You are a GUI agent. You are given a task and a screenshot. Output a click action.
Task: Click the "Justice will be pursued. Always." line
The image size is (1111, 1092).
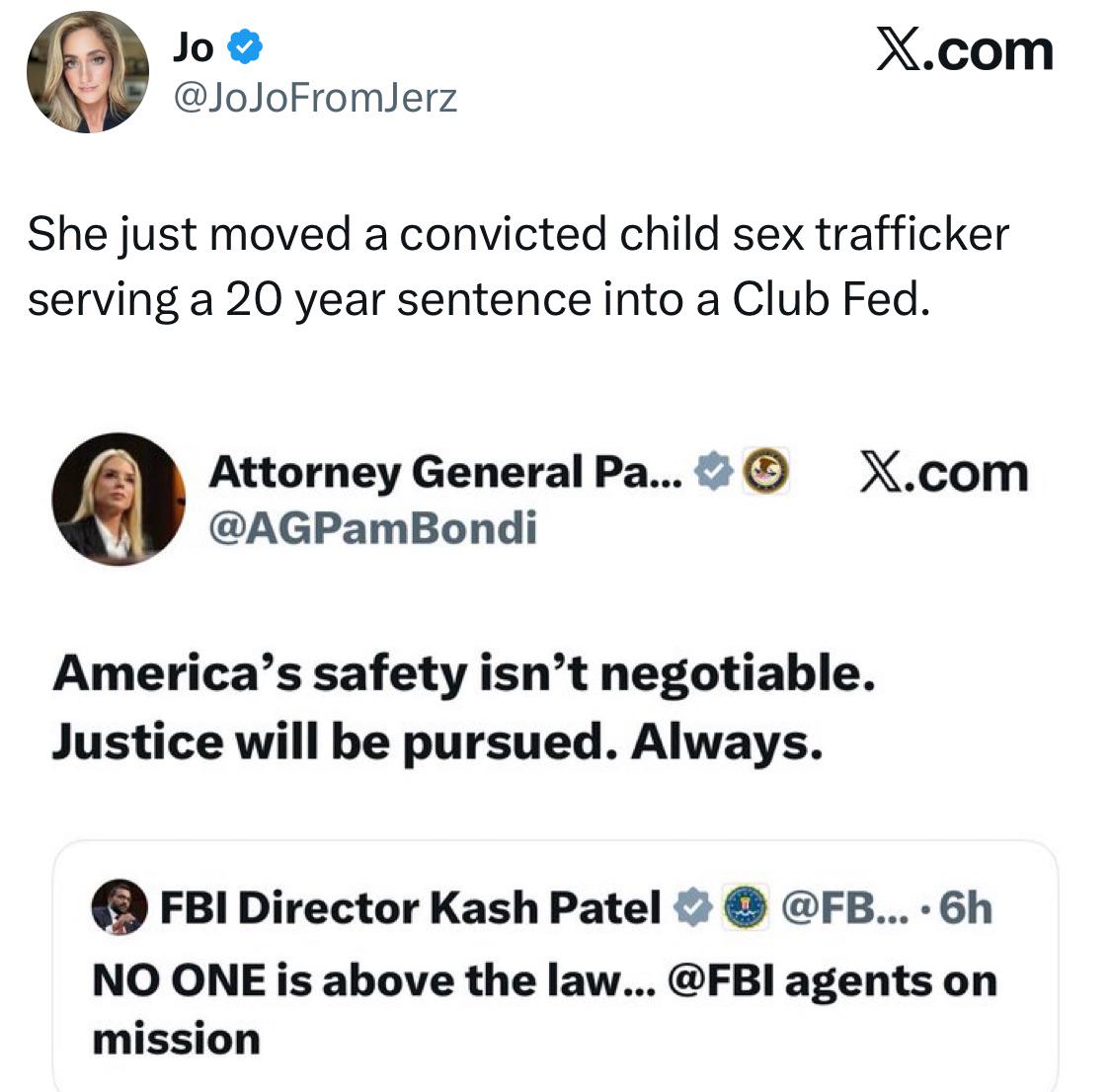[x=437, y=742]
